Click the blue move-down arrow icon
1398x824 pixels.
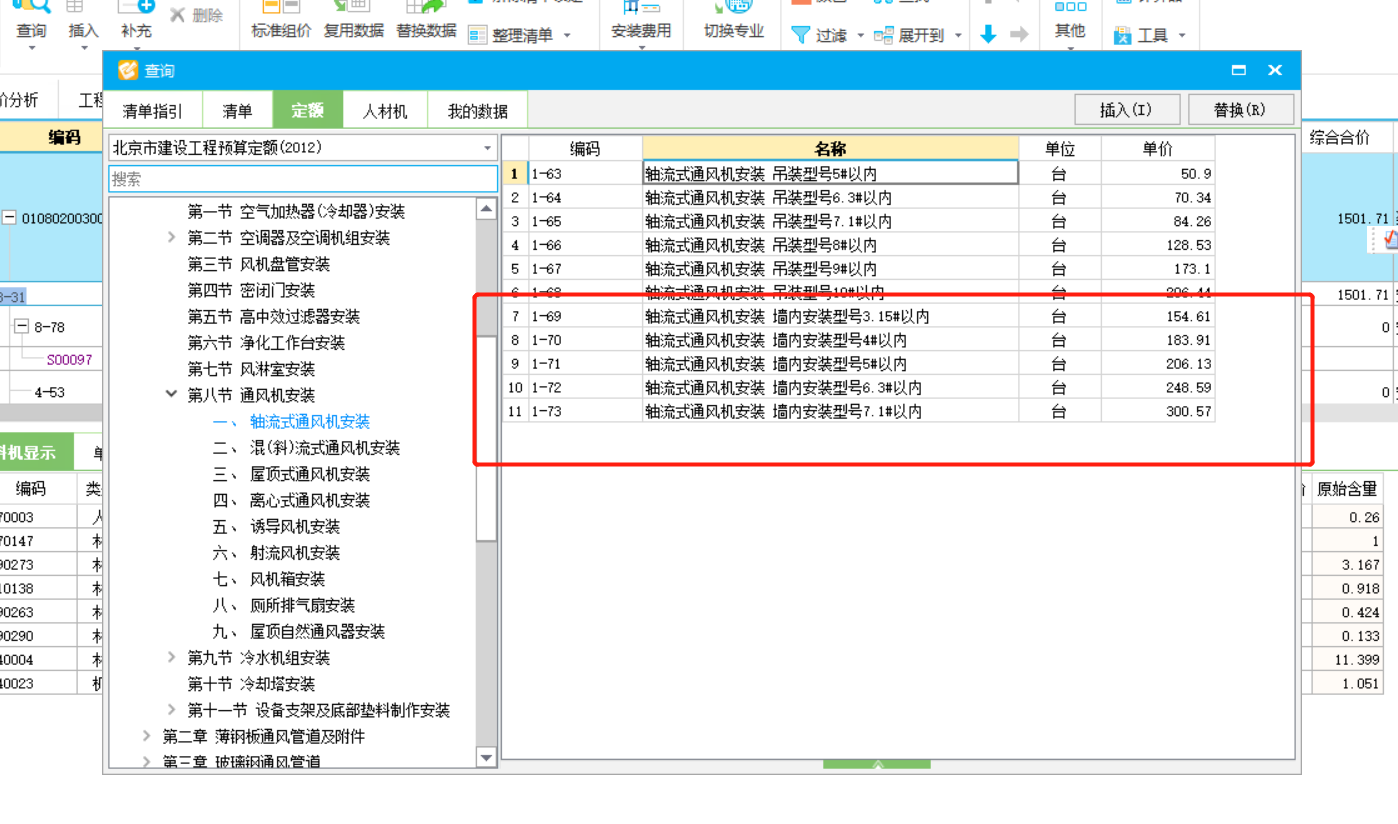[988, 34]
